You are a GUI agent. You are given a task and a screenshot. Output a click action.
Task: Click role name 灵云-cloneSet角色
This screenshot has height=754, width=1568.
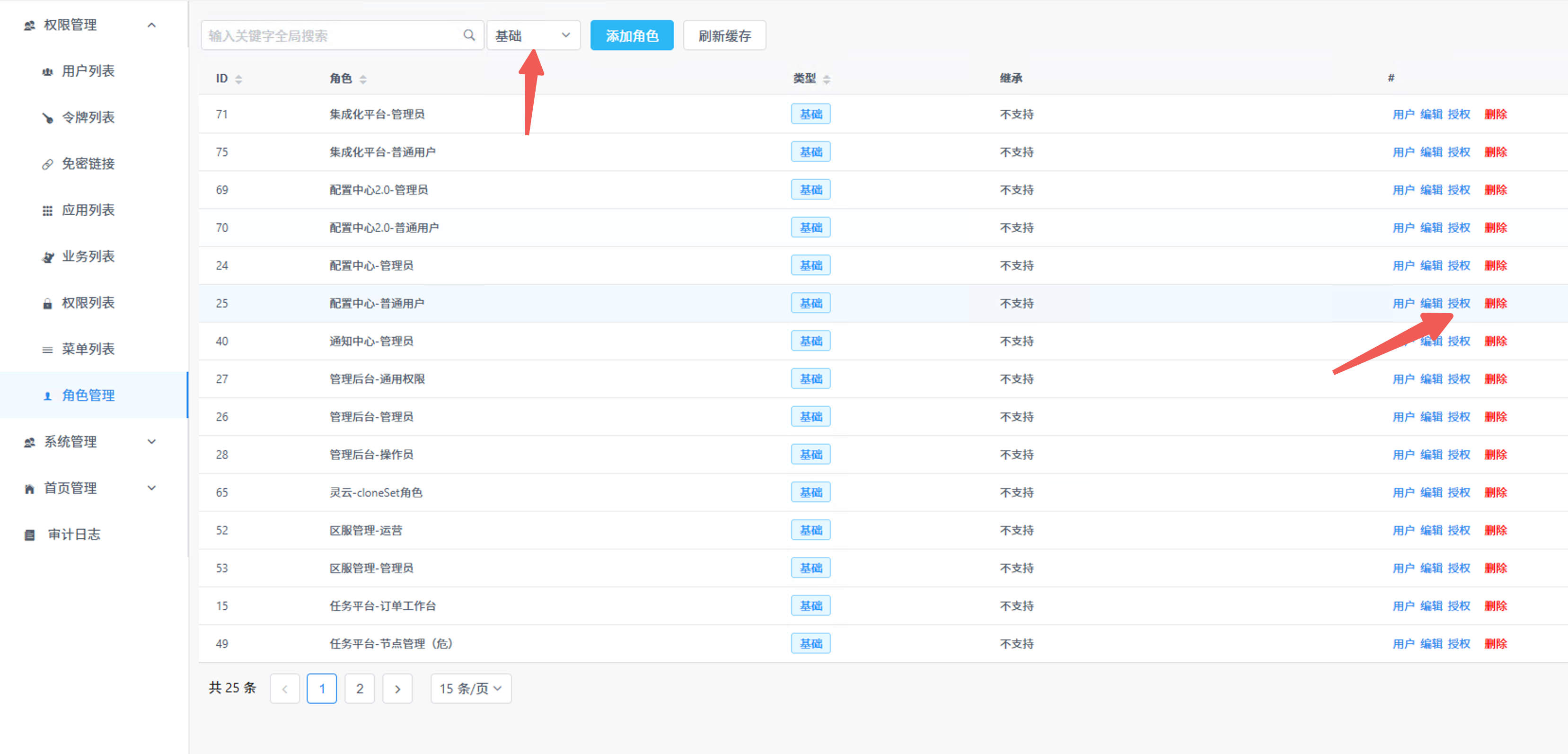(x=376, y=492)
